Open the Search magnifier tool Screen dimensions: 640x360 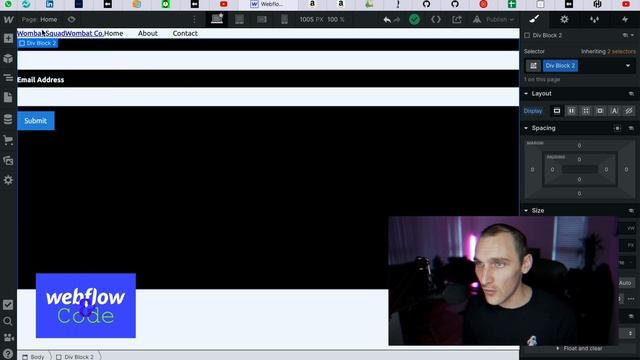pyautogui.click(x=8, y=321)
